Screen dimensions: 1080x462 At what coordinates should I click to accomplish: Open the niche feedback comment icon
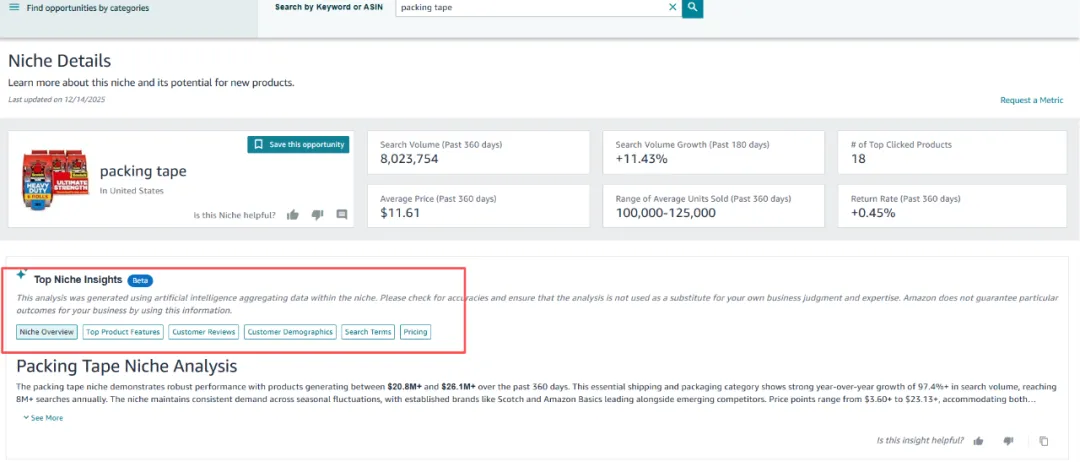point(342,215)
